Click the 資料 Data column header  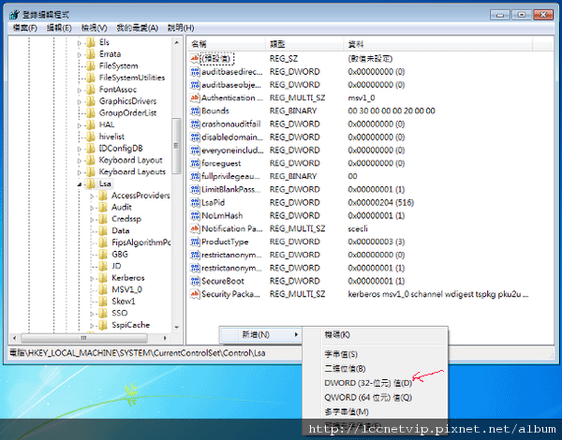click(438, 44)
